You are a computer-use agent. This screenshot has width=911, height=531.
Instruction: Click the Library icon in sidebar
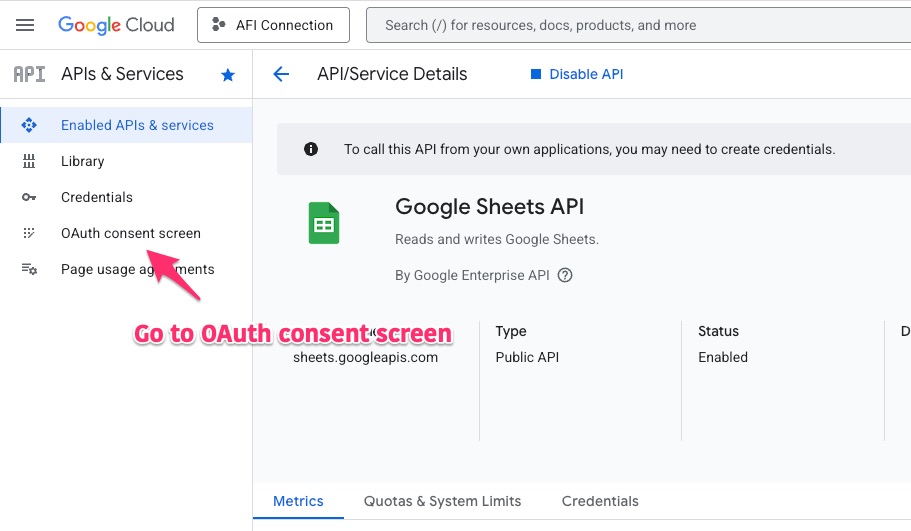tap(29, 161)
